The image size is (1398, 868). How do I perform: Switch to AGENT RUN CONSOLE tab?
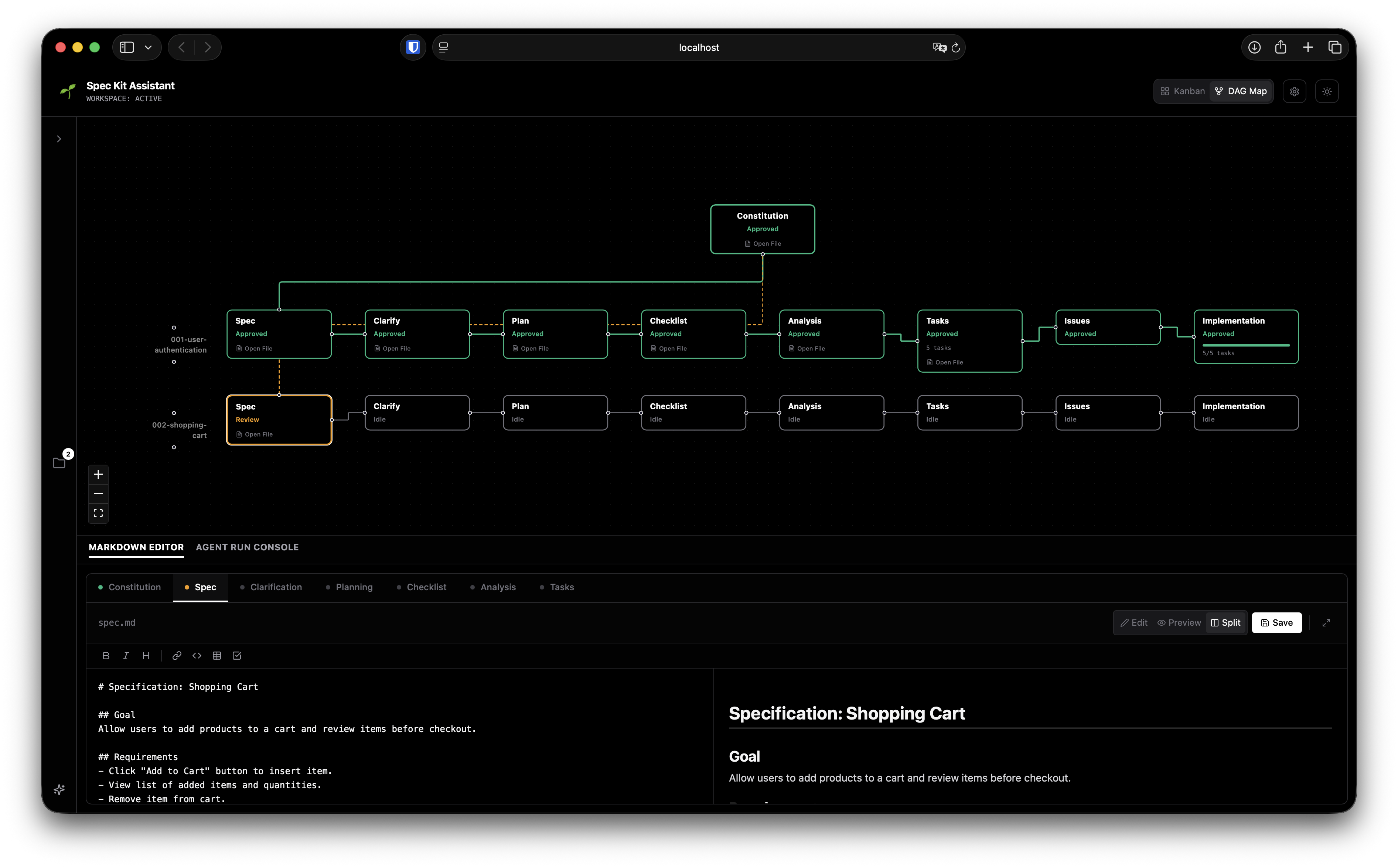pyautogui.click(x=248, y=547)
